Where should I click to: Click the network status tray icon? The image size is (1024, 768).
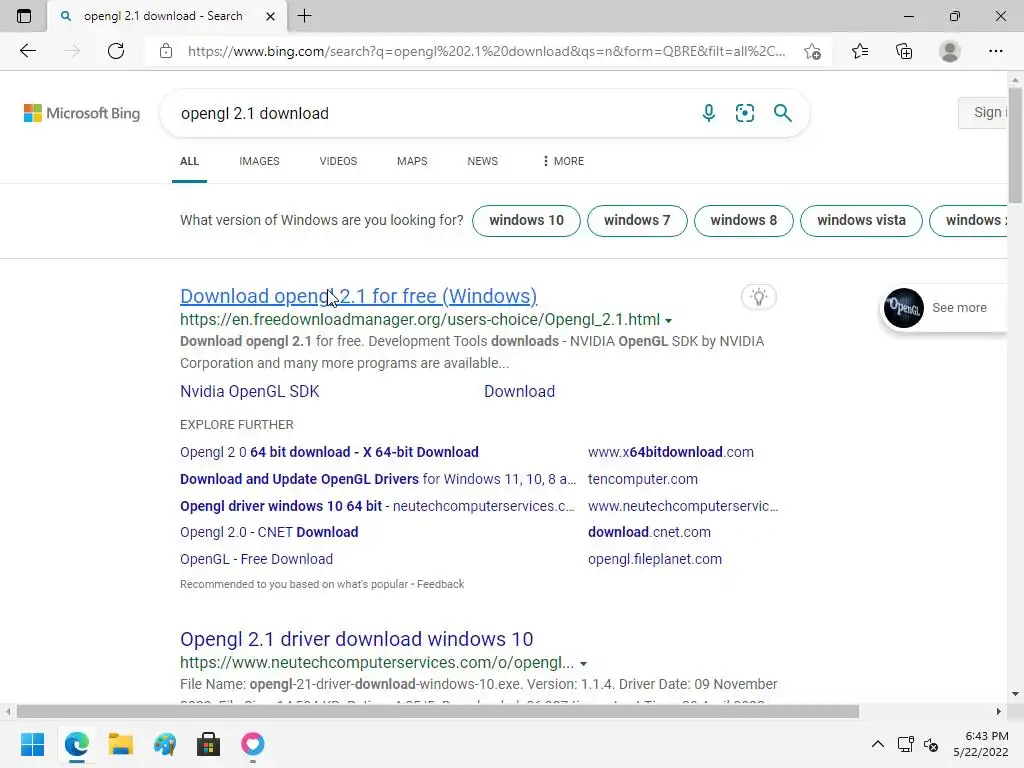[905, 744]
